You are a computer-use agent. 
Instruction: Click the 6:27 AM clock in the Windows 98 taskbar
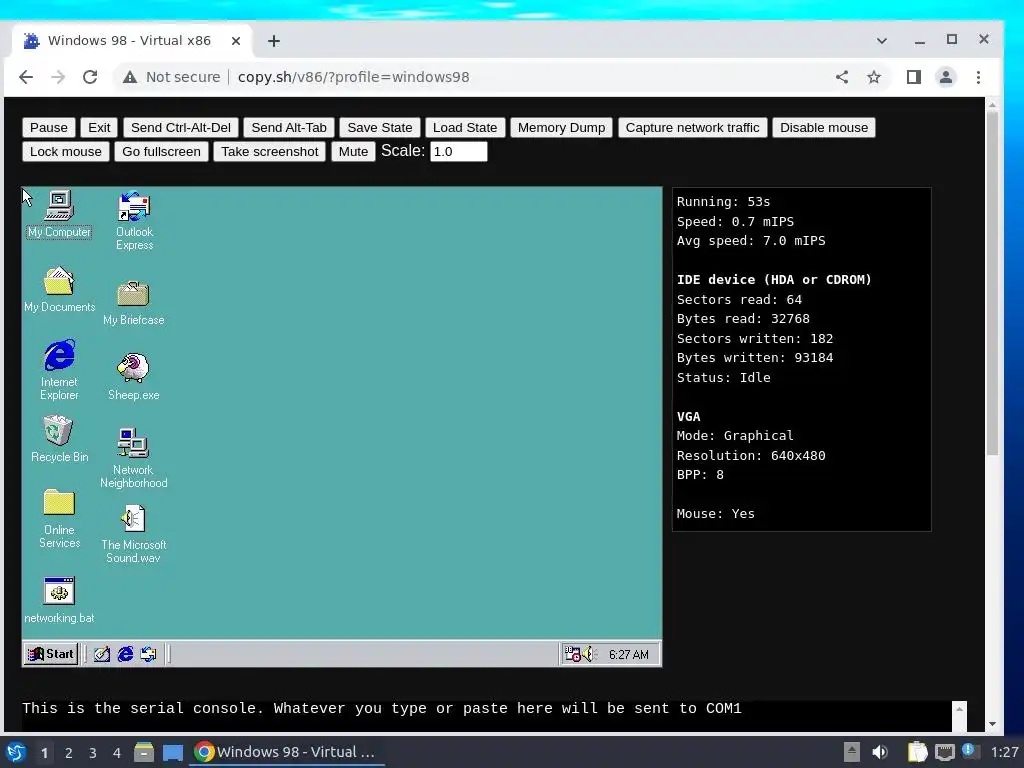pos(628,654)
